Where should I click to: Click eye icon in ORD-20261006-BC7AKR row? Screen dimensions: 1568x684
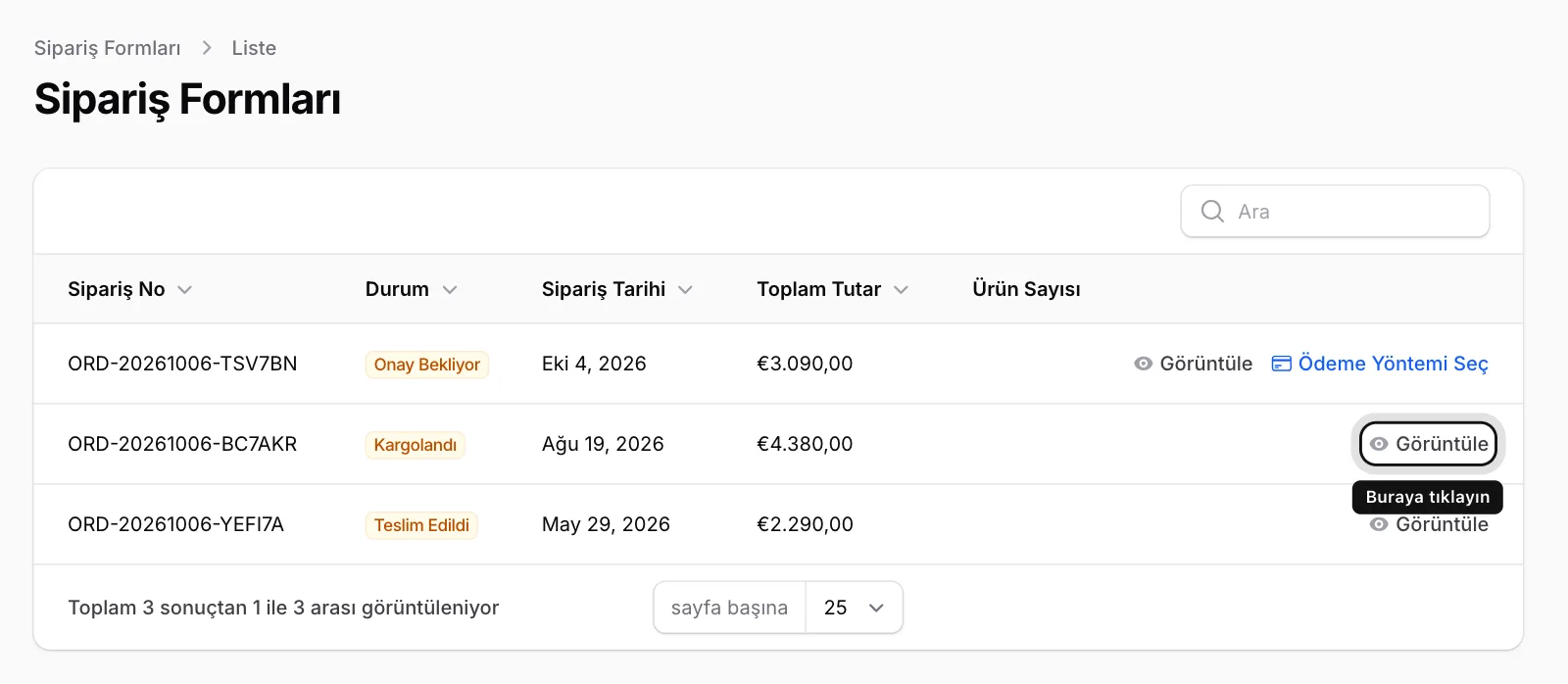point(1379,444)
